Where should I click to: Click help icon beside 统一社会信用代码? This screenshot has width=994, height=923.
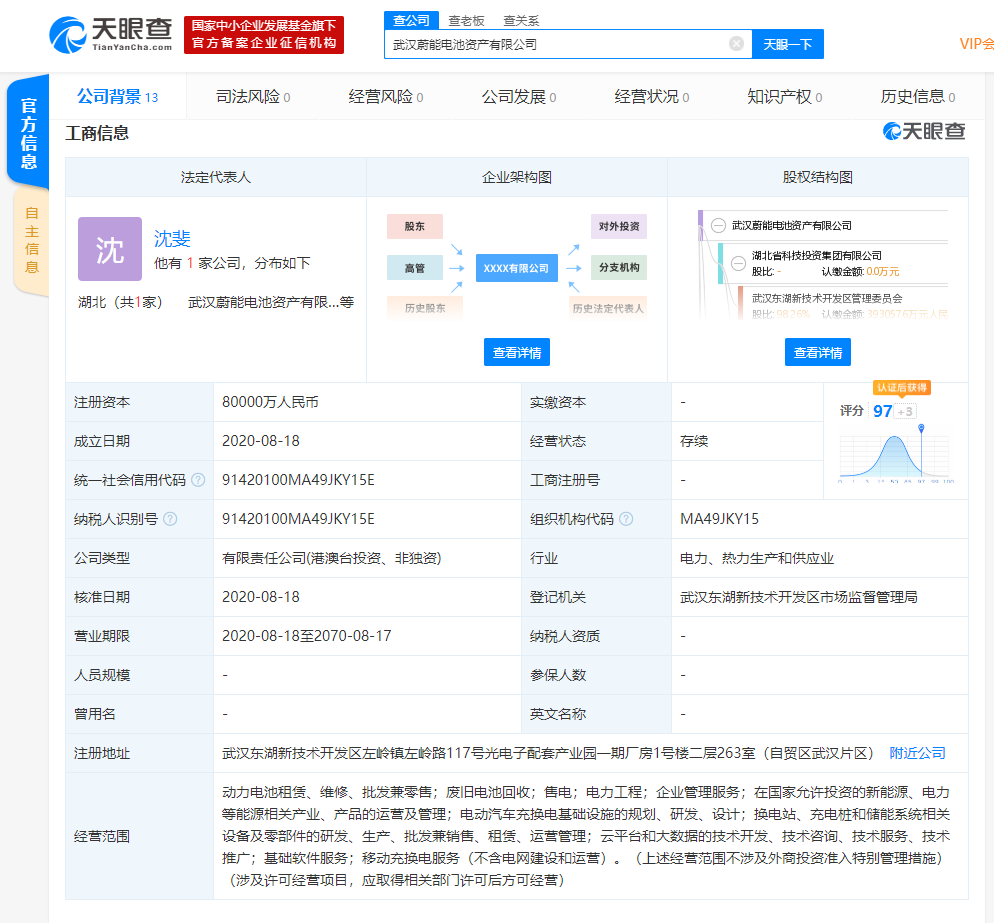pos(198,480)
